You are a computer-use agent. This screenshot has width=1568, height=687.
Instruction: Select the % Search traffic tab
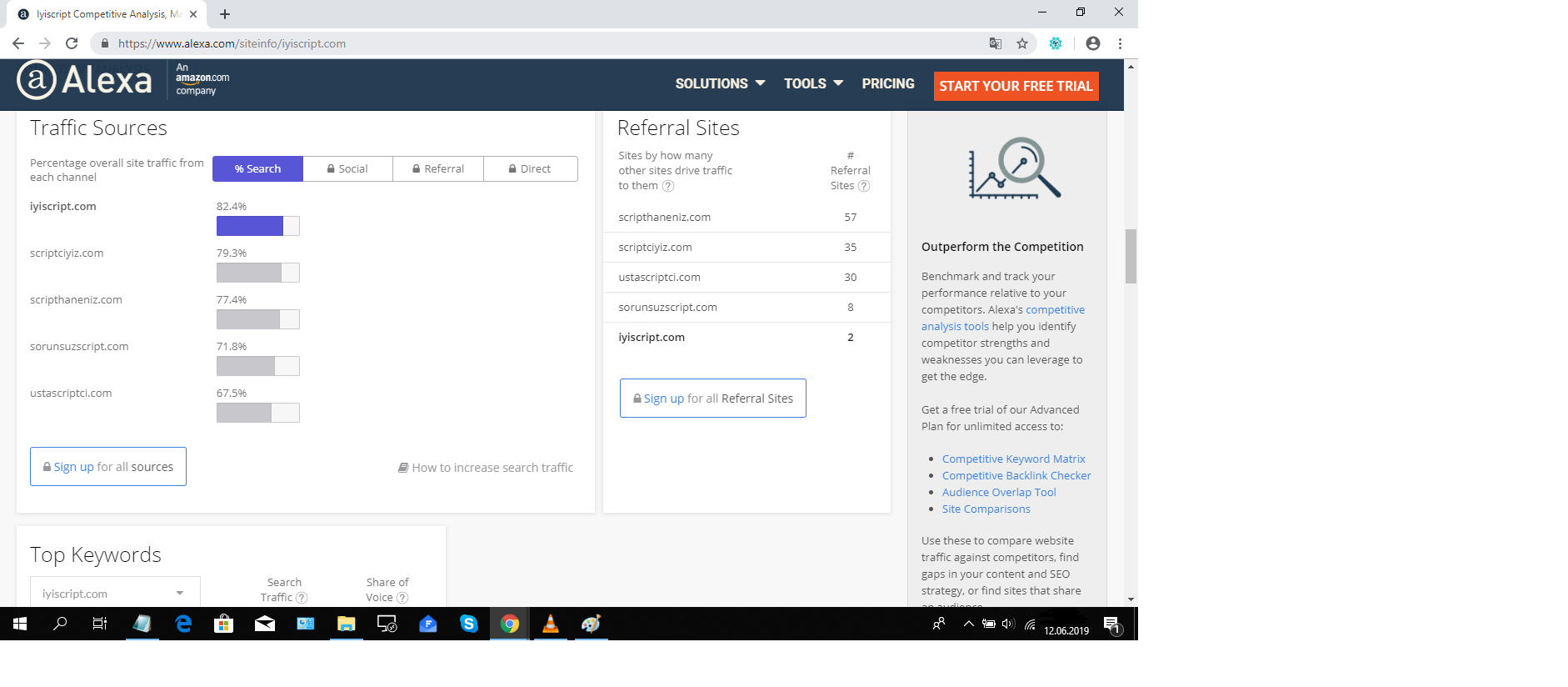[x=257, y=168]
